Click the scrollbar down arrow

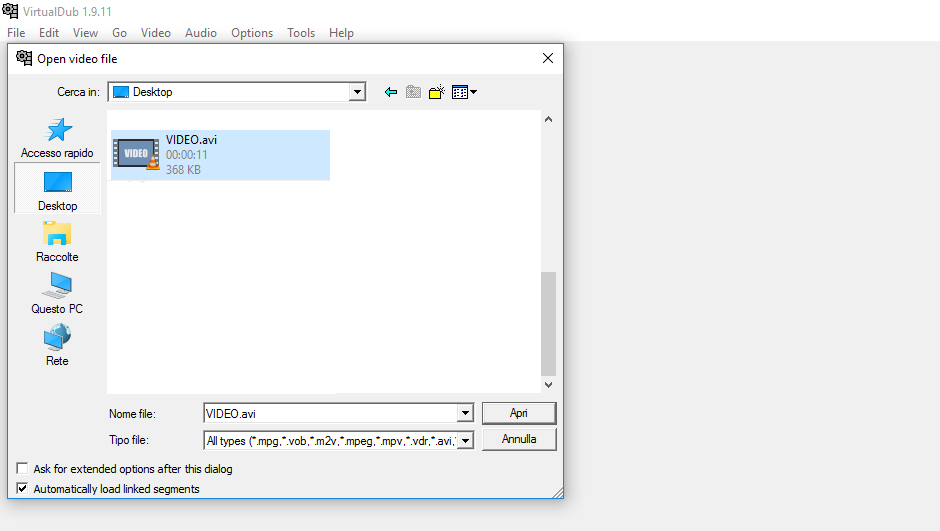coord(549,385)
